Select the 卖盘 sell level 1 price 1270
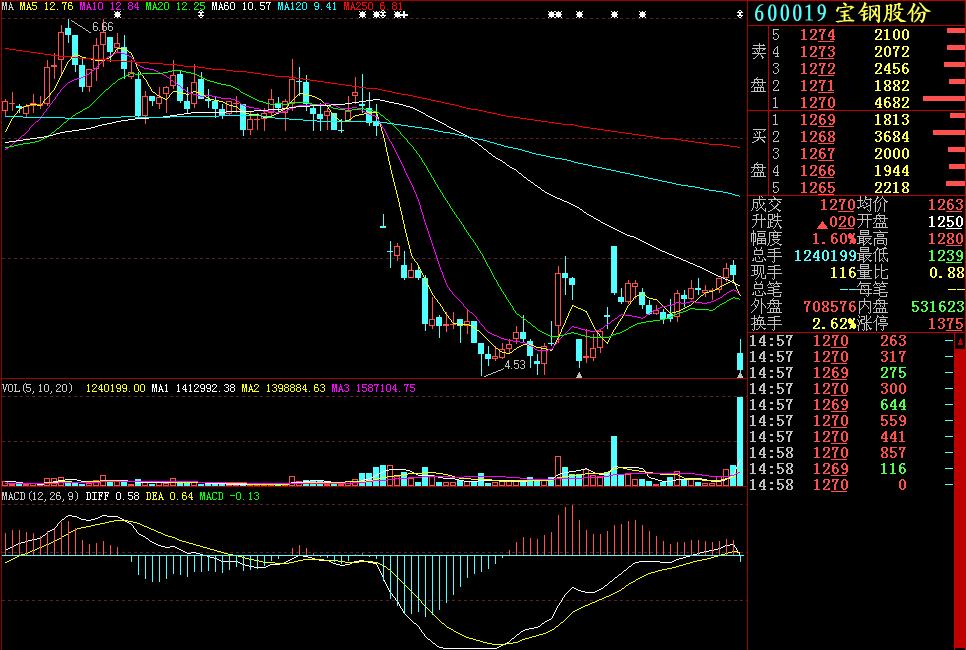Viewport: 966px width, 650px height. tap(817, 102)
